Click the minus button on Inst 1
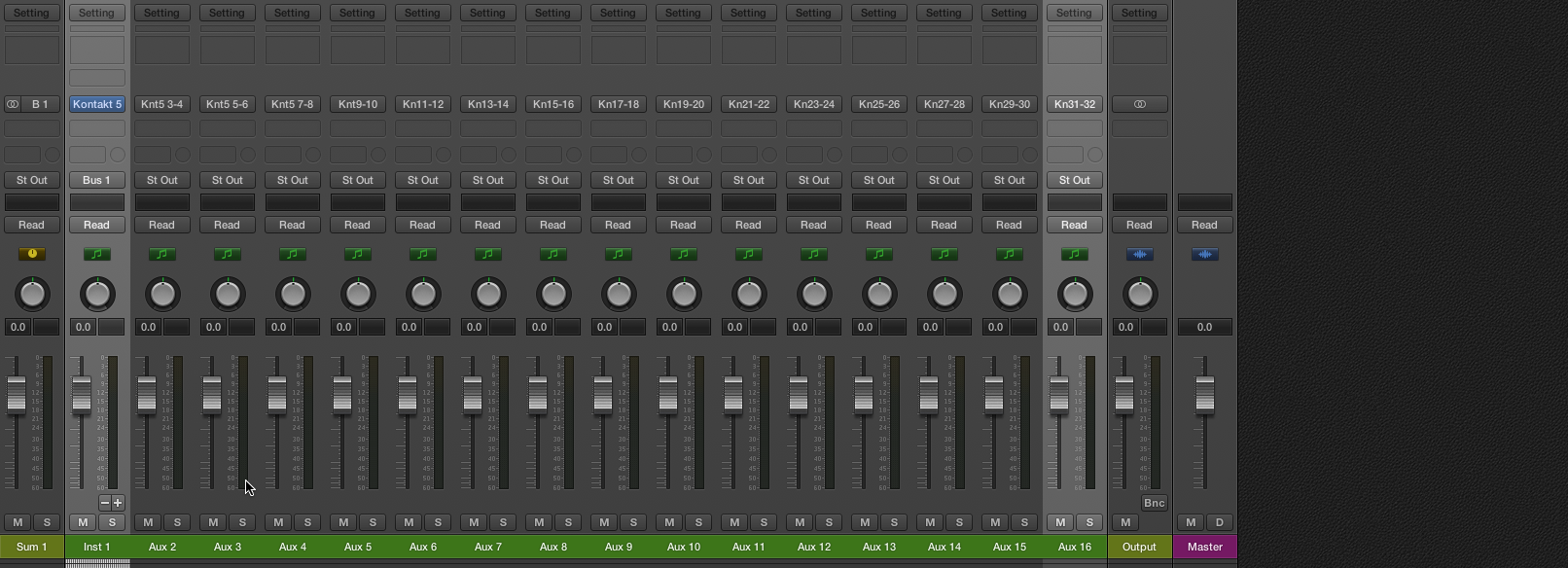 [104, 503]
